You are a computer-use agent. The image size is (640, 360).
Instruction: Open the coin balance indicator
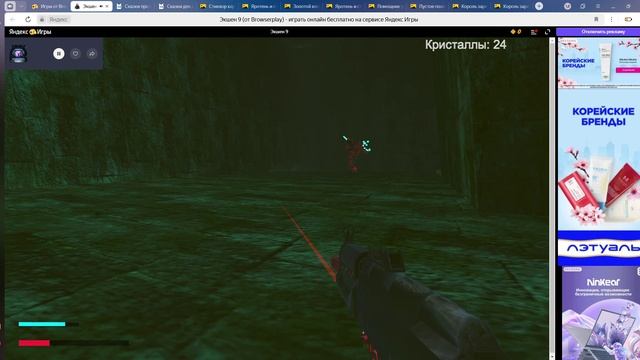click(516, 32)
